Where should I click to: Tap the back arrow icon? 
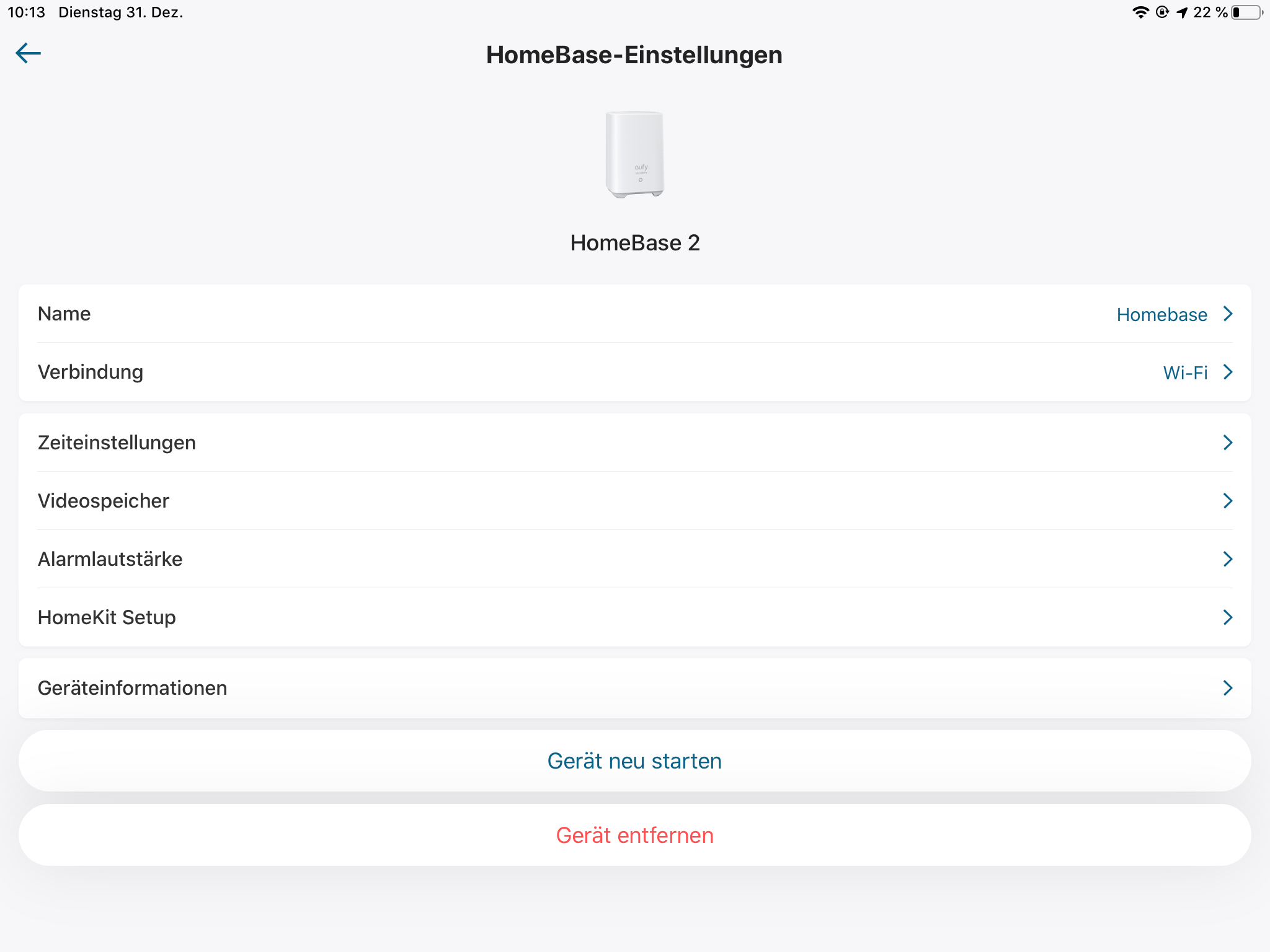pos(29,53)
